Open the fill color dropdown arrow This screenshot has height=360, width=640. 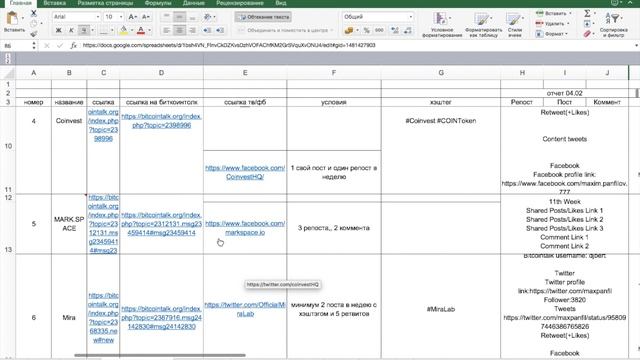click(131, 31)
